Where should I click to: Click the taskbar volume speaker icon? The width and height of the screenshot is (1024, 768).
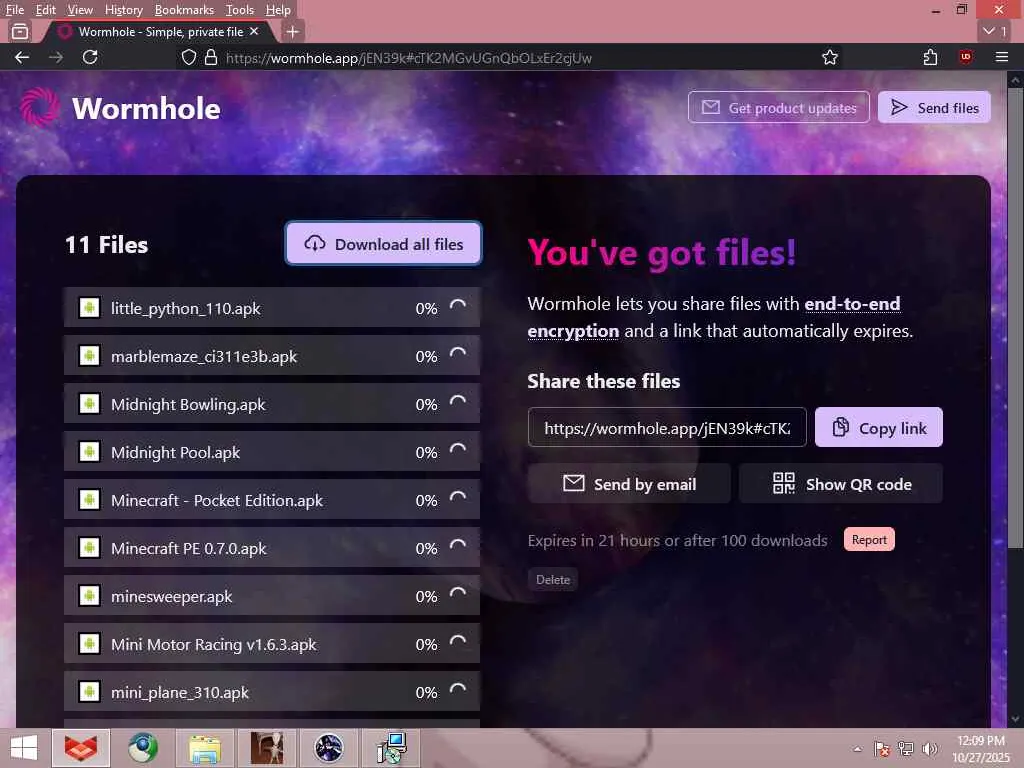click(x=930, y=748)
